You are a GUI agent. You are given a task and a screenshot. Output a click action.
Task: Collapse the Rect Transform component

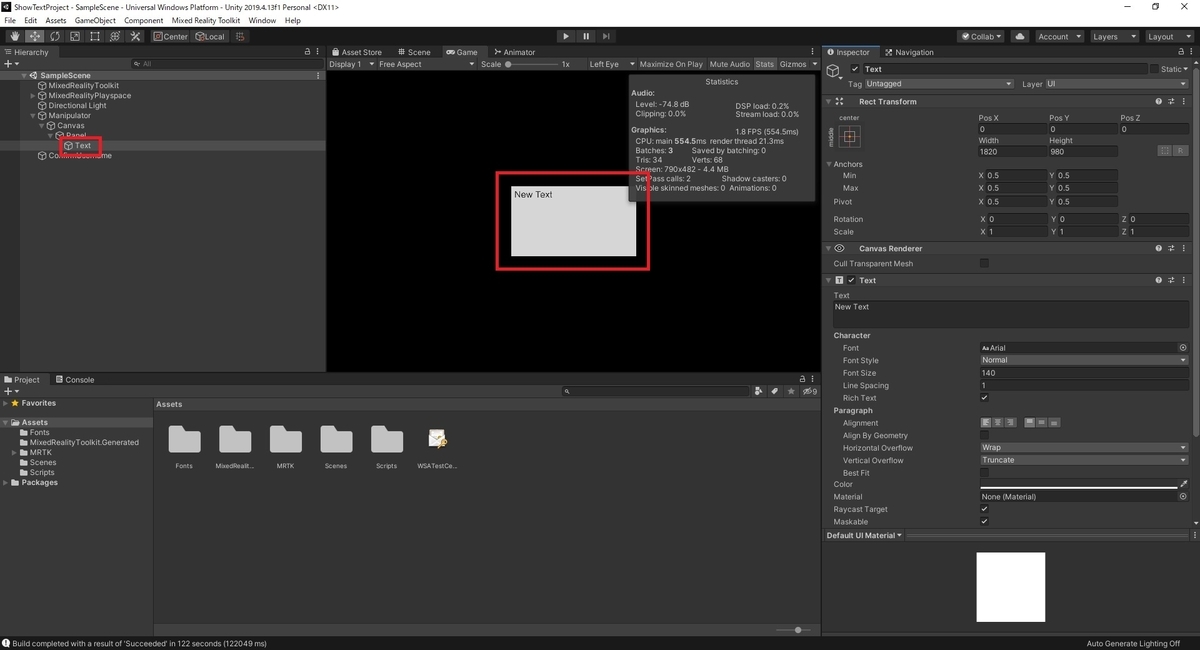(828, 101)
